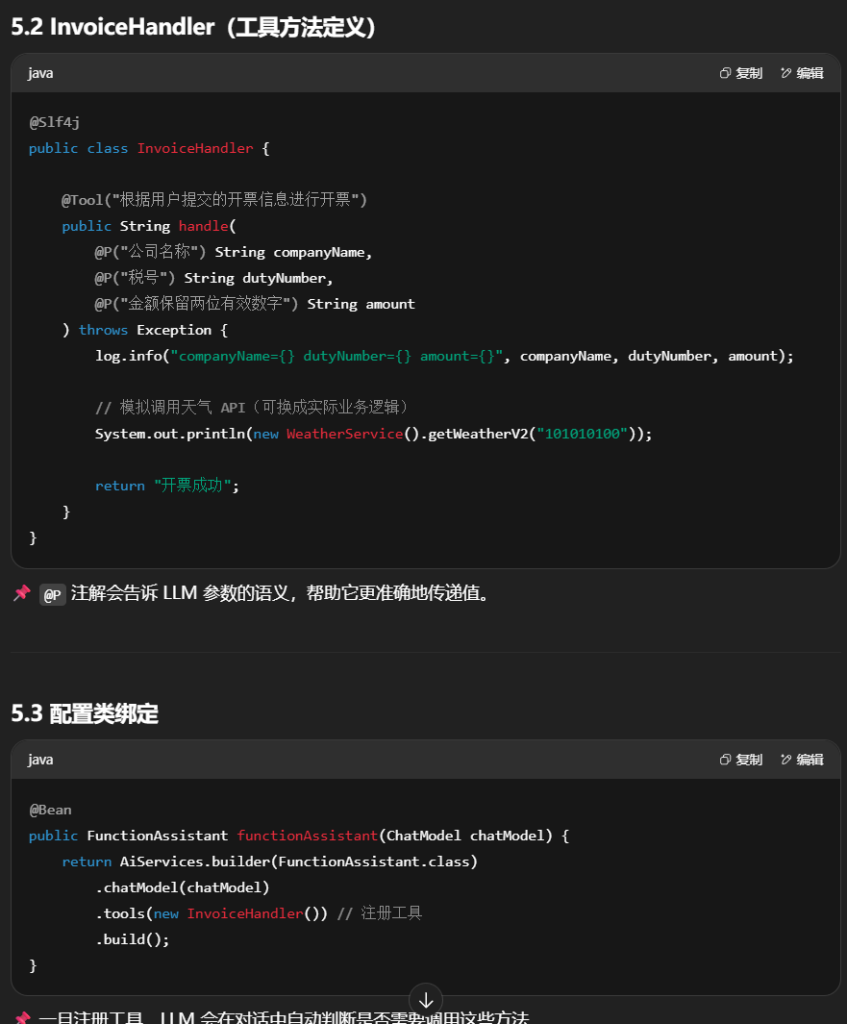Click the @Tool annotation line

214,200
